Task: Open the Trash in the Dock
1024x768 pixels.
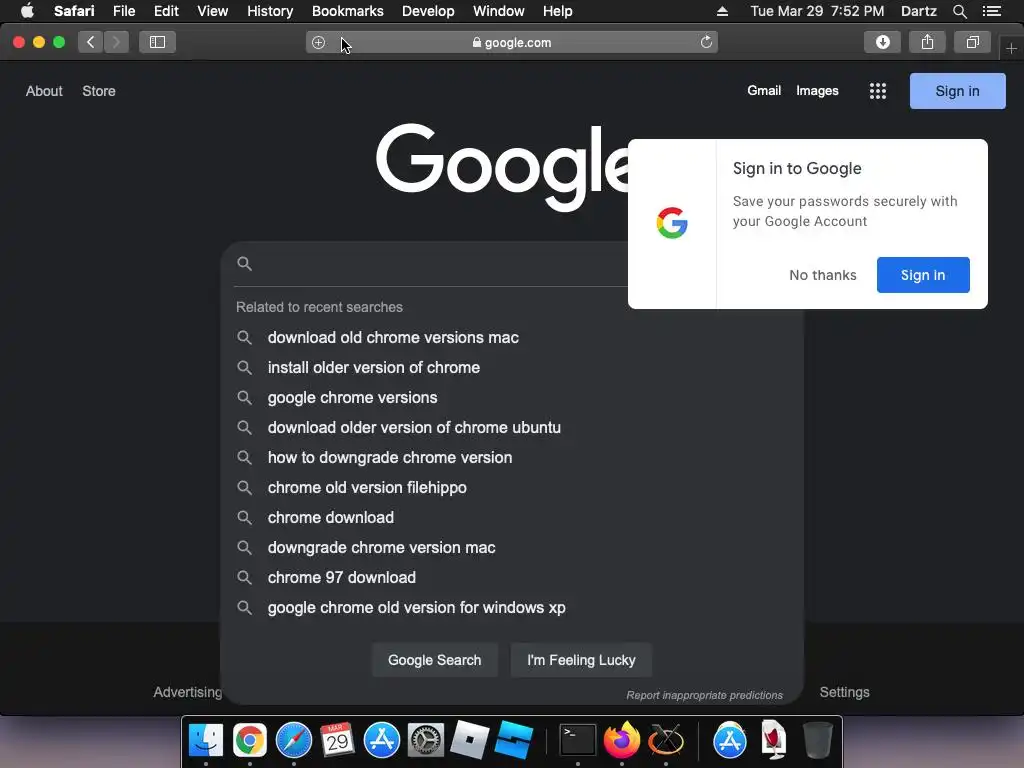Action: click(x=817, y=740)
